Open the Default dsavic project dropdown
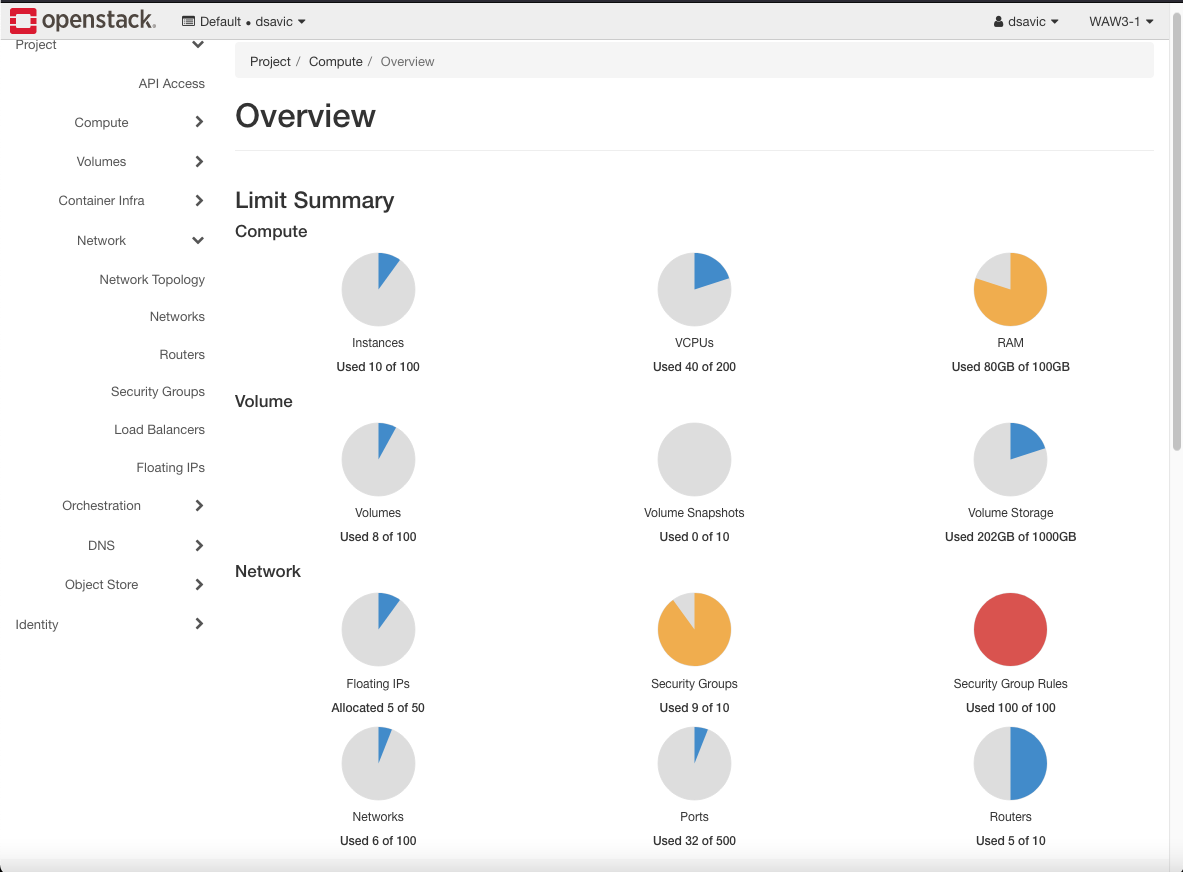 coord(244,22)
